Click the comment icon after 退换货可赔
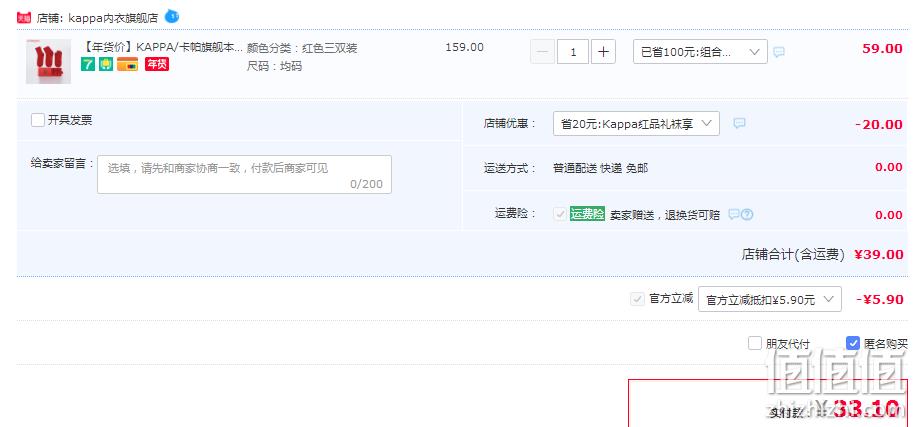Viewport: 915px width, 427px height. (x=734, y=214)
